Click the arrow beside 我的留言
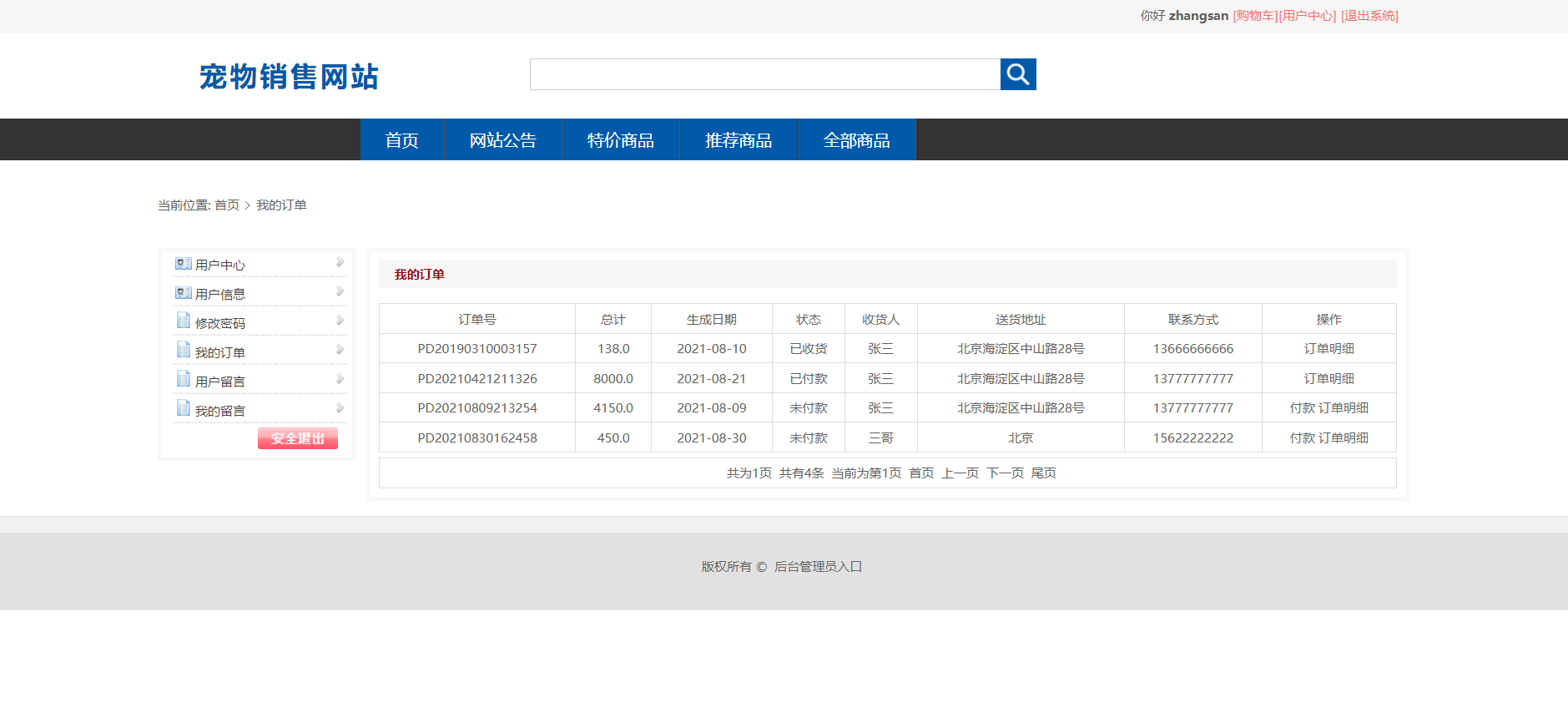 (x=340, y=408)
